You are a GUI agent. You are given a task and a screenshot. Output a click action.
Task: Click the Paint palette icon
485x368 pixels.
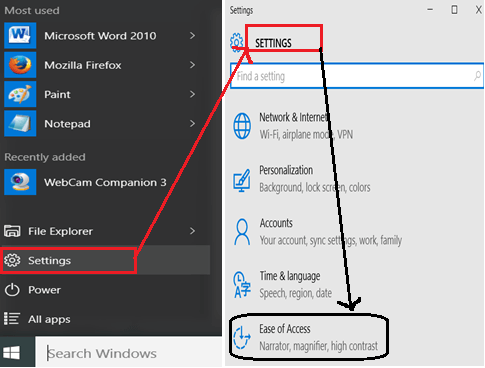[20, 94]
